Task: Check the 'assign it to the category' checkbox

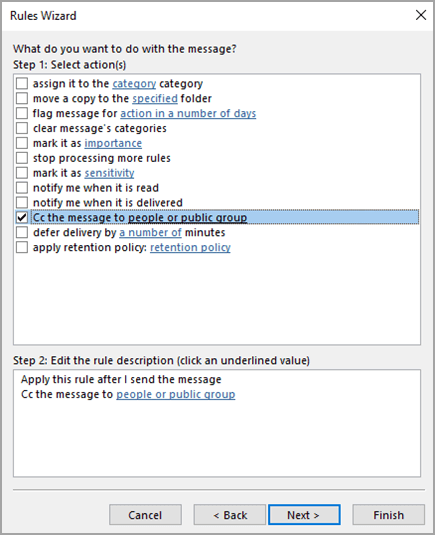Action: [x=22, y=83]
